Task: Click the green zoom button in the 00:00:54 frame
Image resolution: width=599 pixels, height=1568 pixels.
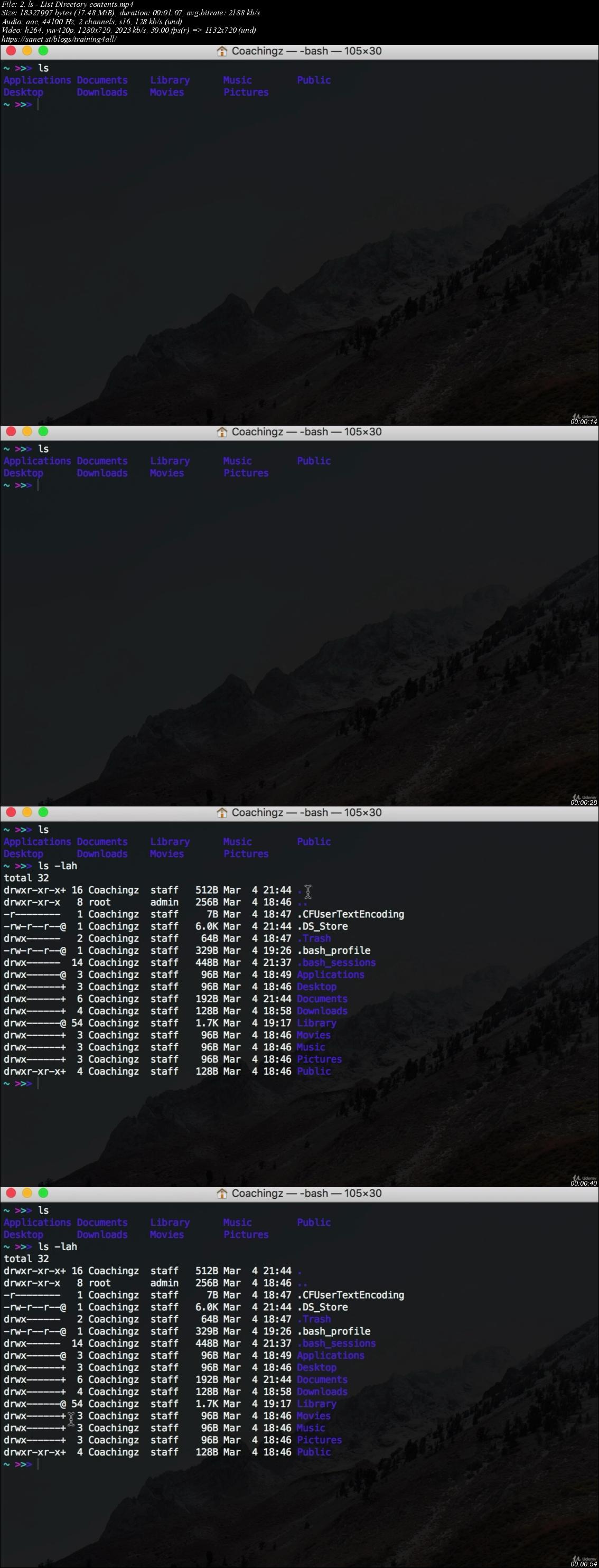Action: [43, 1193]
